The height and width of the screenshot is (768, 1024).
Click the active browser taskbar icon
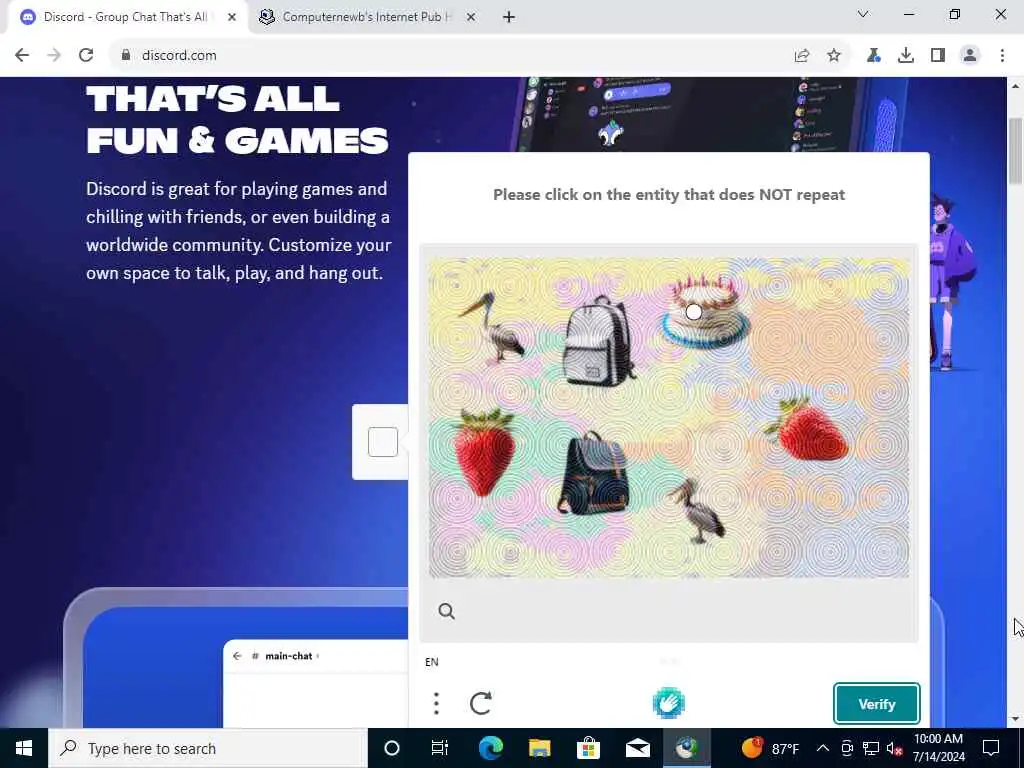point(686,748)
